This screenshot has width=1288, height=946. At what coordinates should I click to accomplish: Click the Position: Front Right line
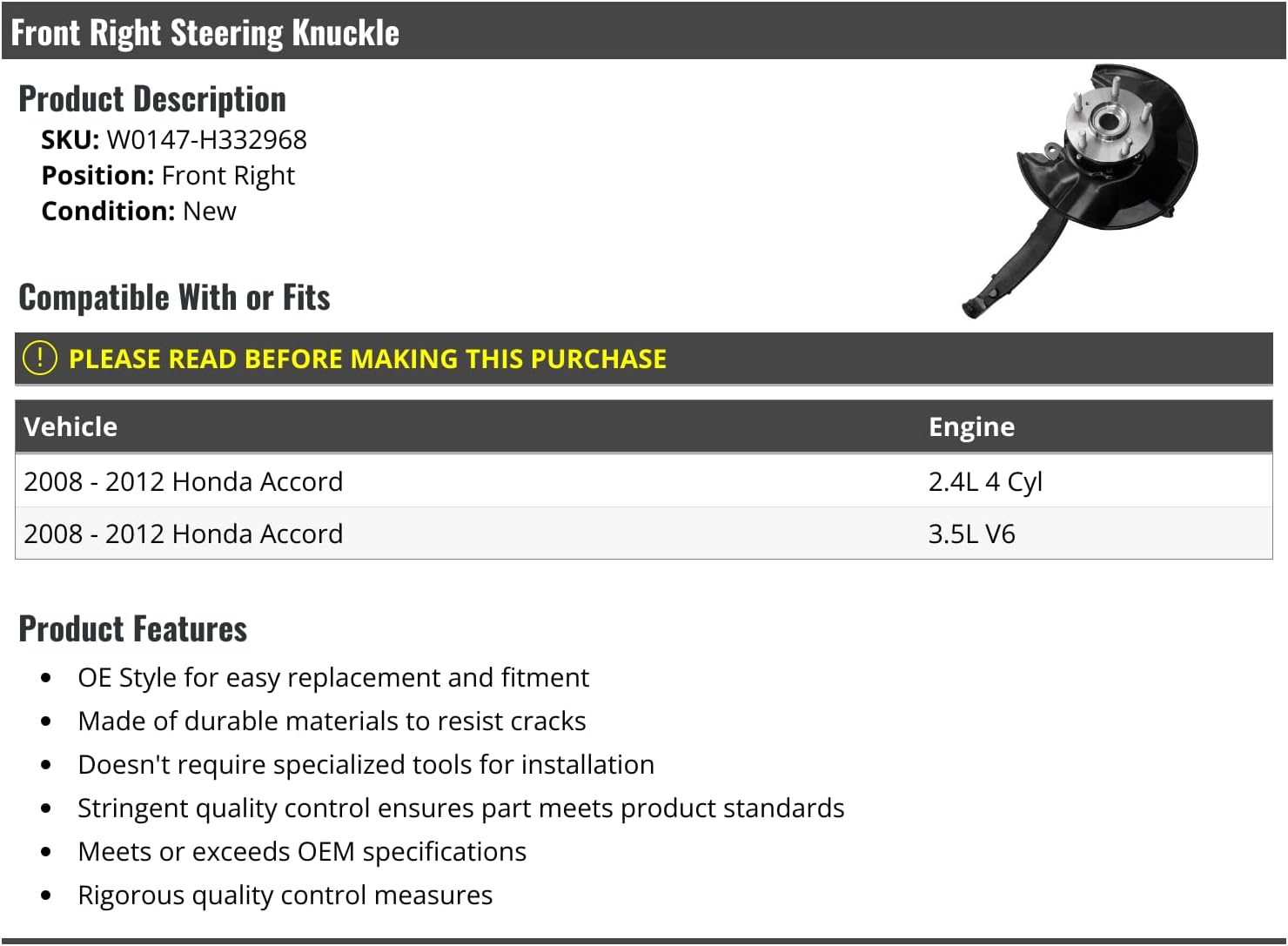tap(168, 175)
